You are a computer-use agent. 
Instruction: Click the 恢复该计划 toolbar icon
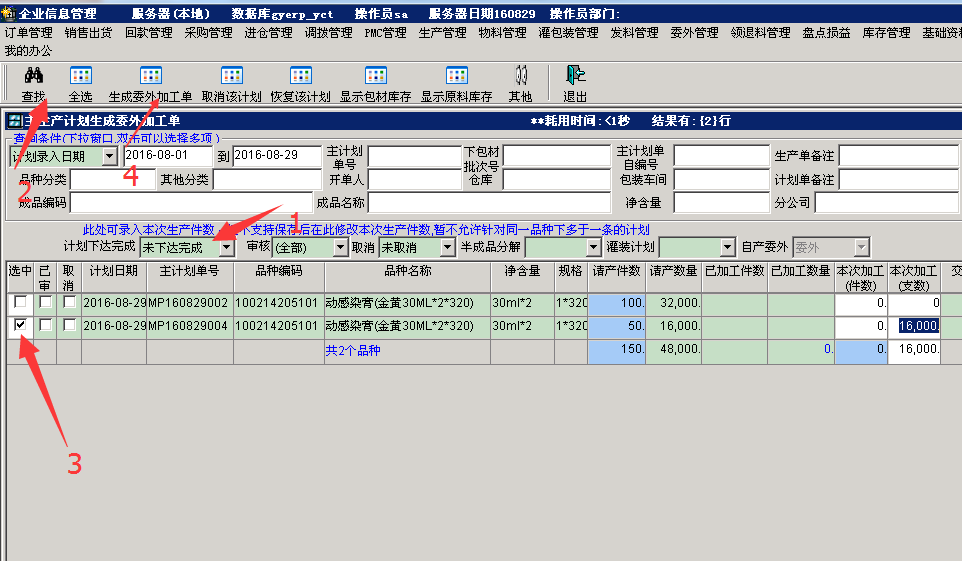click(300, 77)
